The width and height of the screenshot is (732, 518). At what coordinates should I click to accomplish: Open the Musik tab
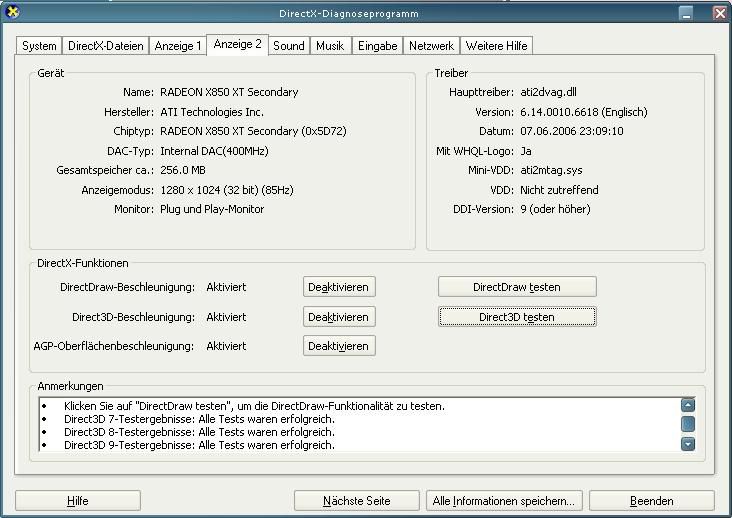(329, 46)
